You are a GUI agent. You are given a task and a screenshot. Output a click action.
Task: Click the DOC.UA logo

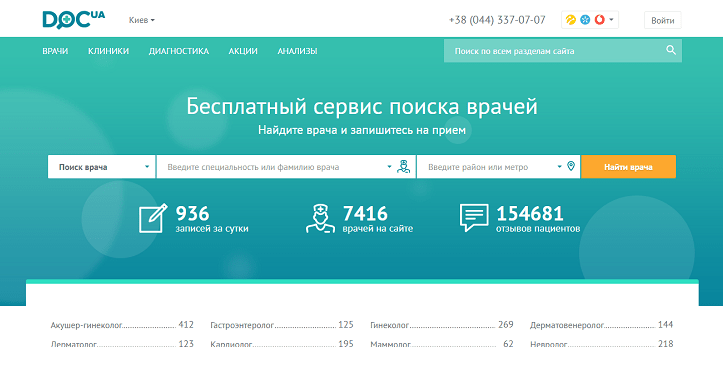click(x=74, y=20)
